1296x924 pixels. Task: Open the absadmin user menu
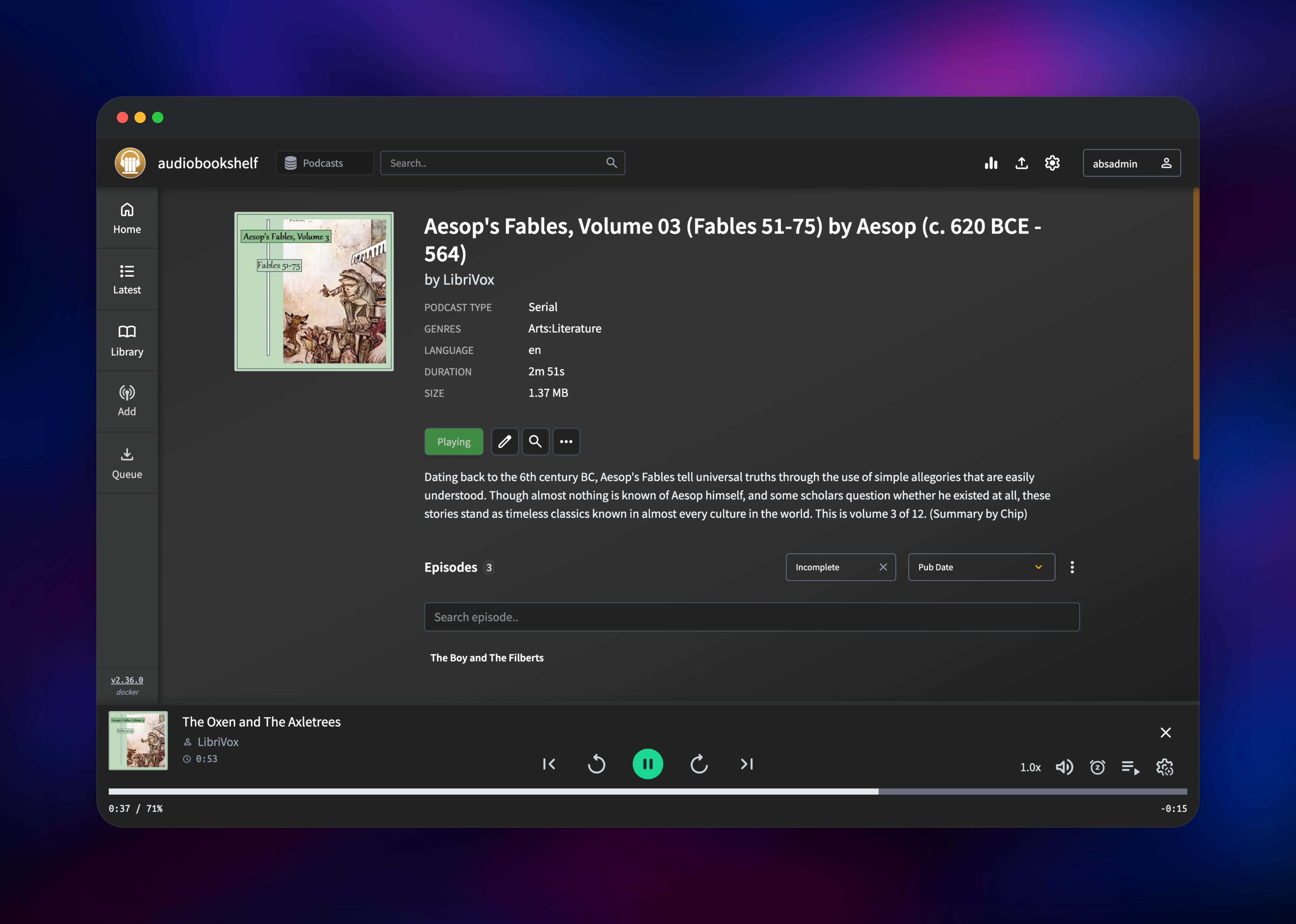[x=1132, y=163]
